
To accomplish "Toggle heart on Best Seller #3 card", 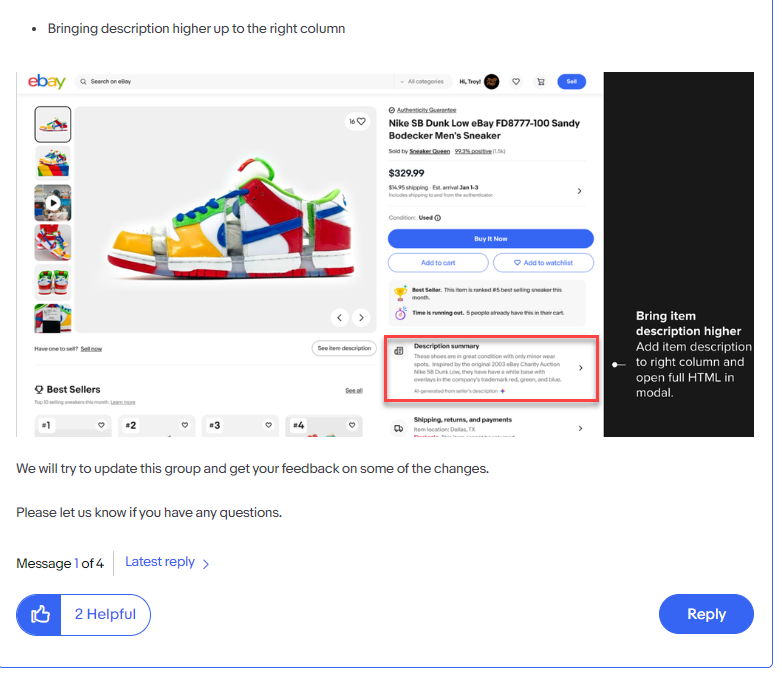I will [x=268, y=425].
